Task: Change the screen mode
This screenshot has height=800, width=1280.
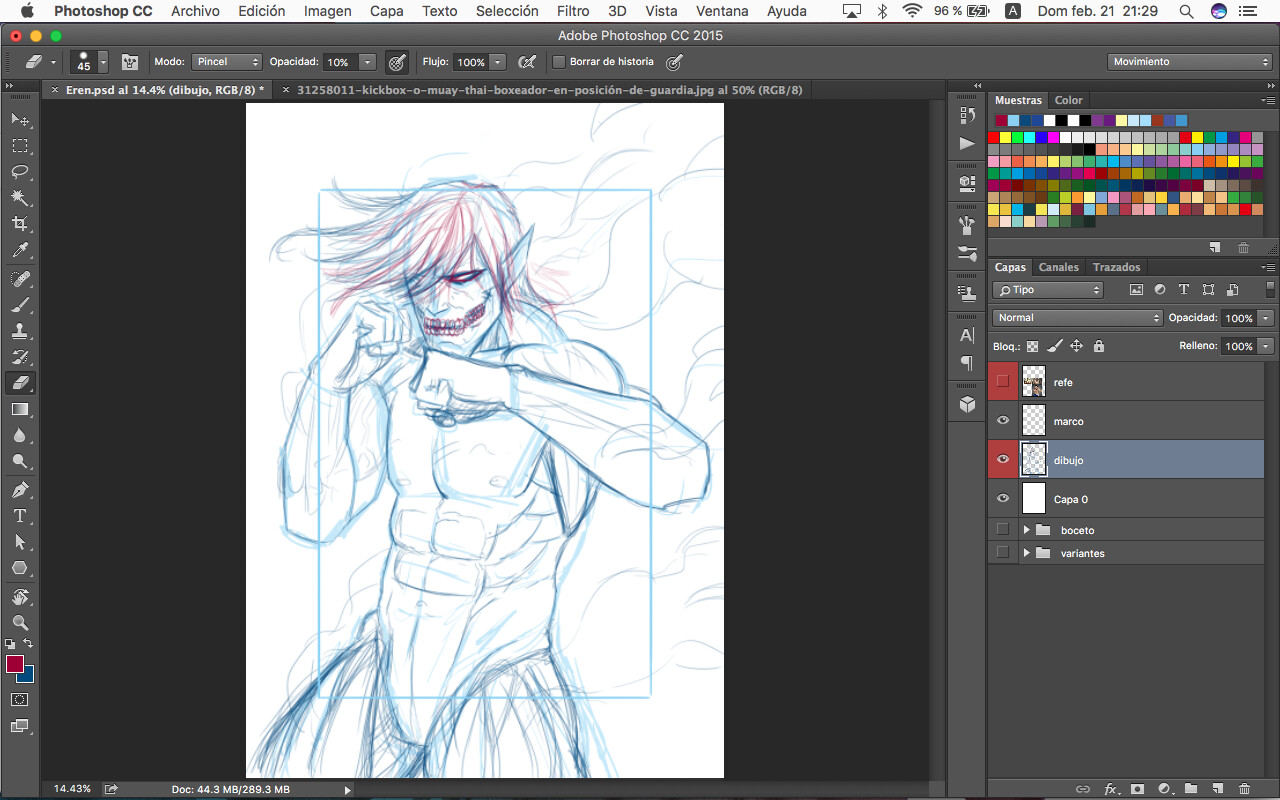Action: 20,726
